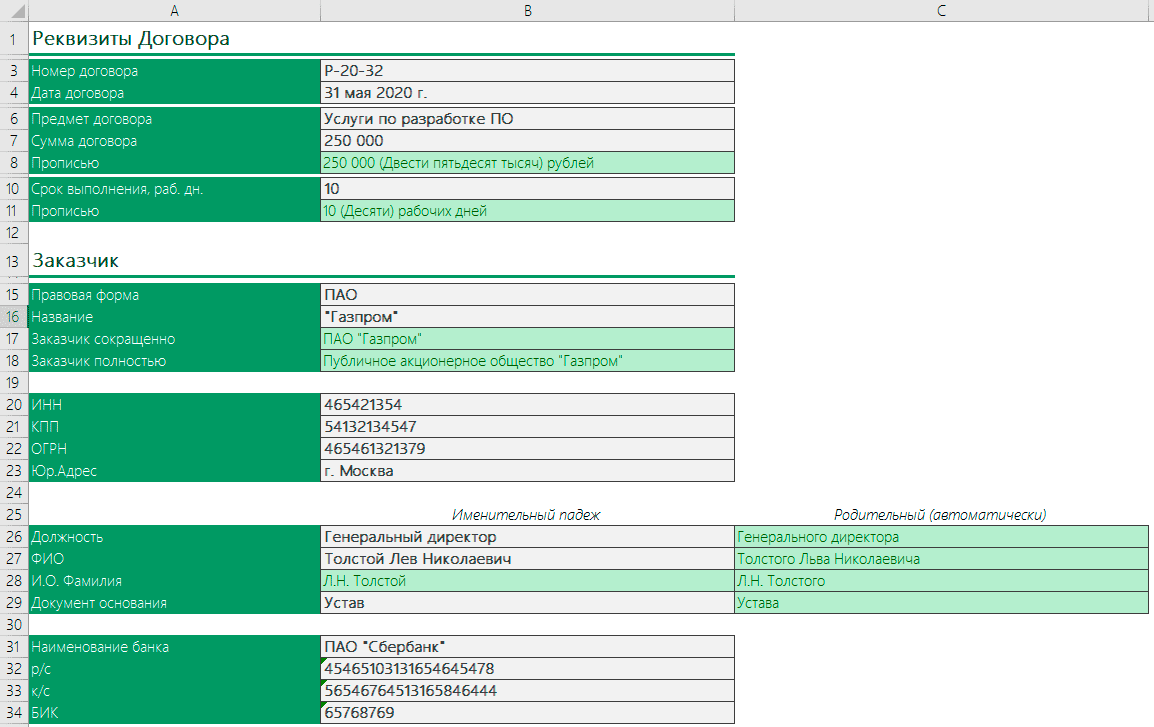Select the column C header
Image resolution: width=1154 pixels, height=727 pixels.
tap(942, 10)
